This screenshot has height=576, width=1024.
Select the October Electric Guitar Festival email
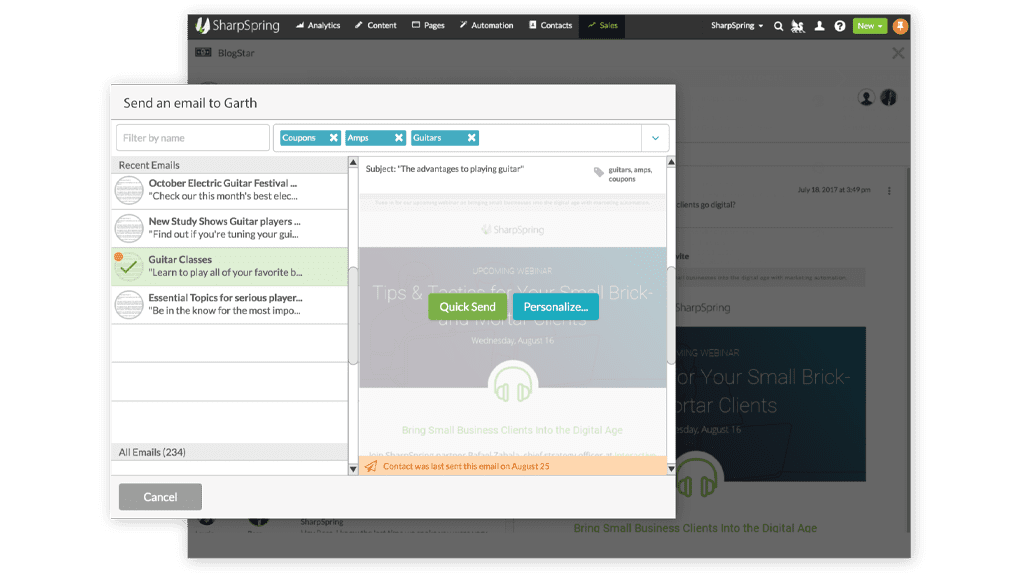tap(230, 190)
